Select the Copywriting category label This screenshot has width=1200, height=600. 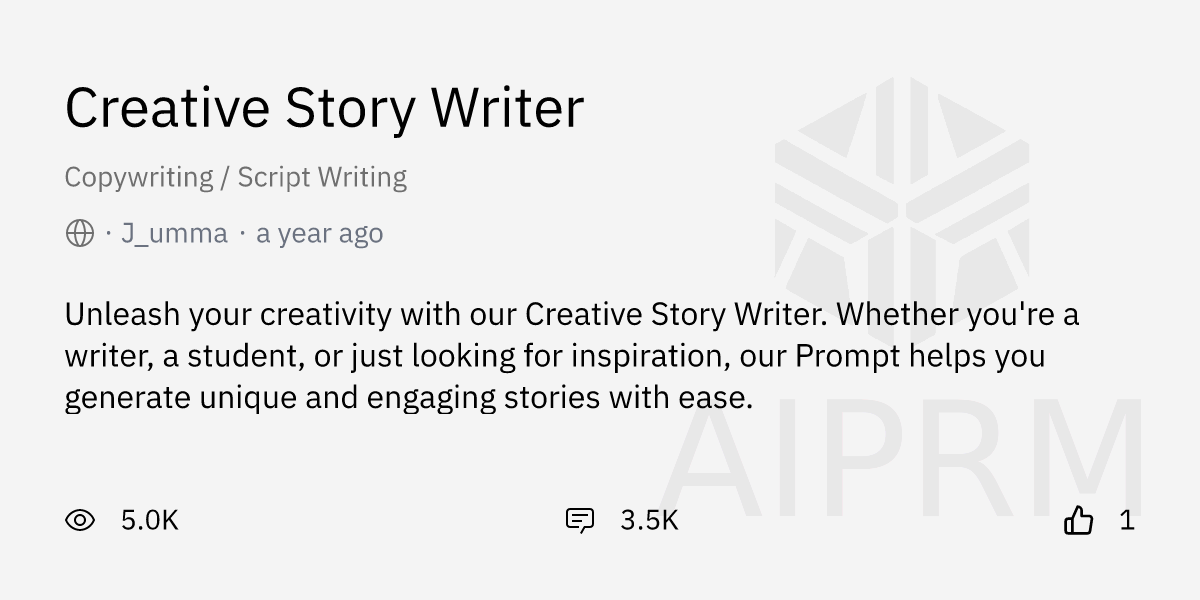(139, 178)
